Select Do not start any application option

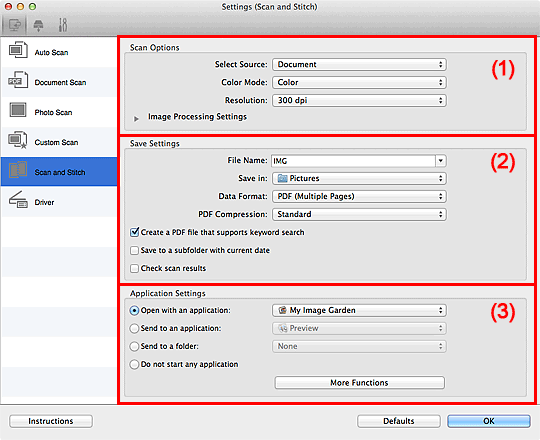pos(134,364)
